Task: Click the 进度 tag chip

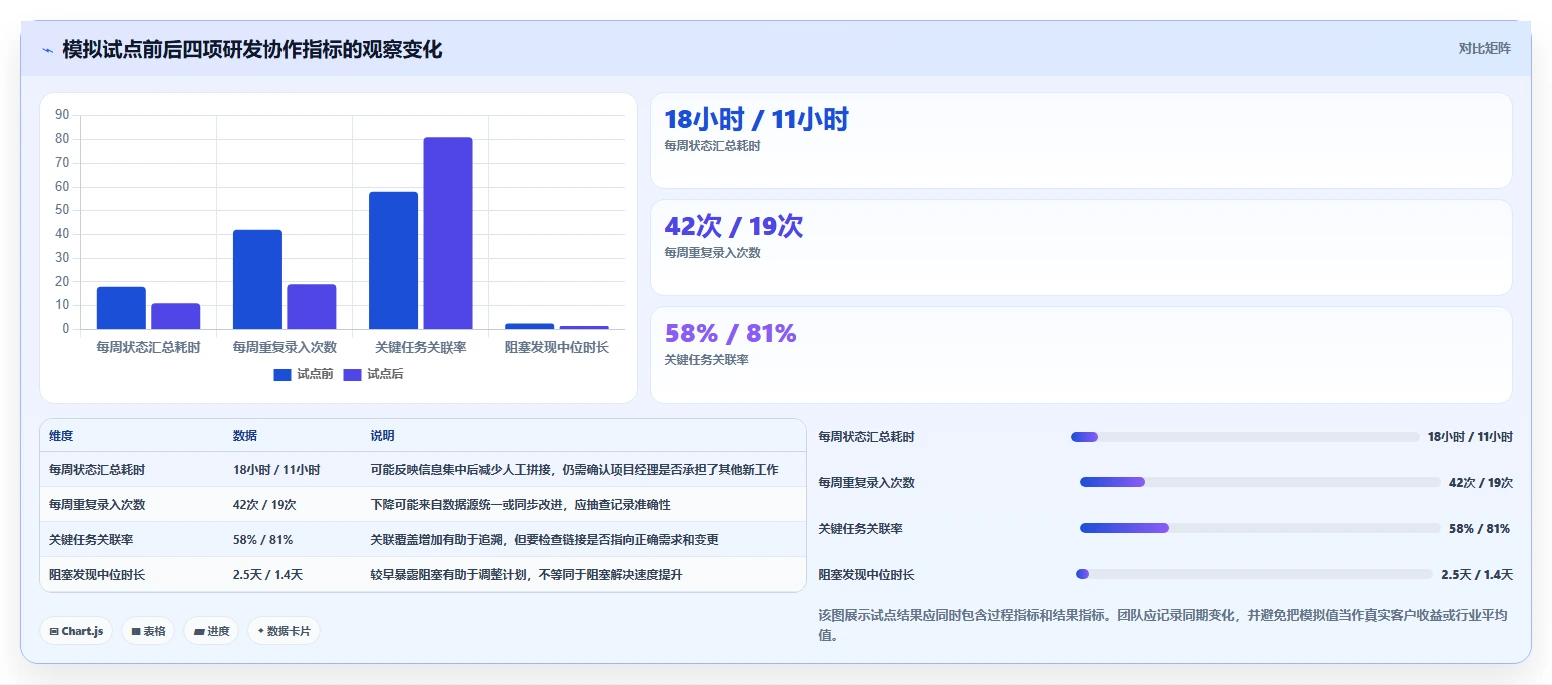Action: pyautogui.click(x=211, y=631)
